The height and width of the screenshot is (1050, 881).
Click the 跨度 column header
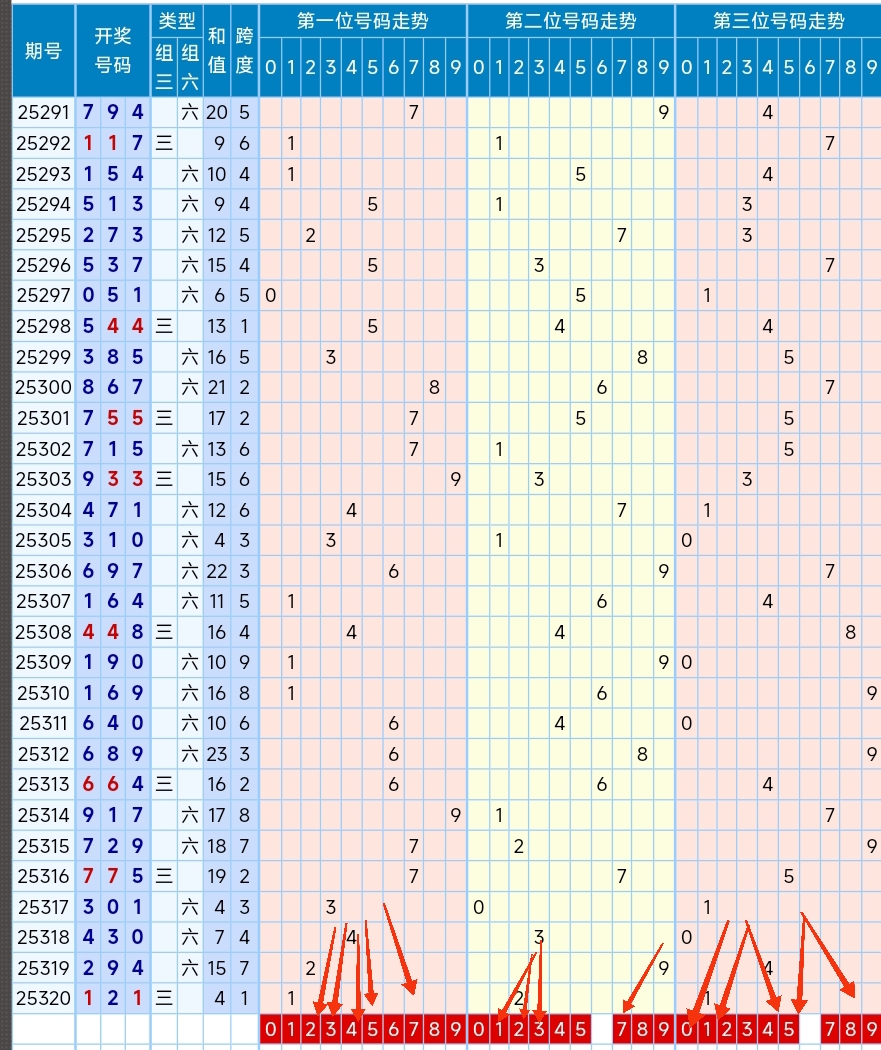coord(244,51)
